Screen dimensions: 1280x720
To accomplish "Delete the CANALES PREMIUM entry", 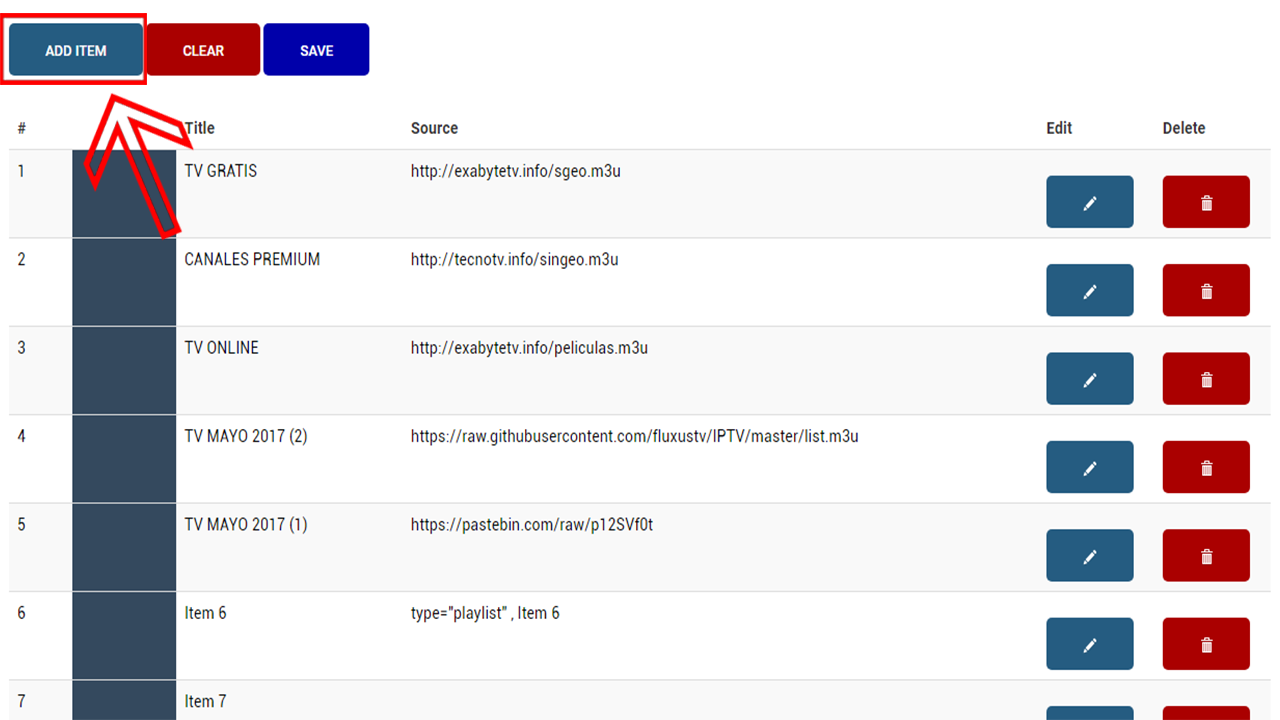I will click(1206, 290).
